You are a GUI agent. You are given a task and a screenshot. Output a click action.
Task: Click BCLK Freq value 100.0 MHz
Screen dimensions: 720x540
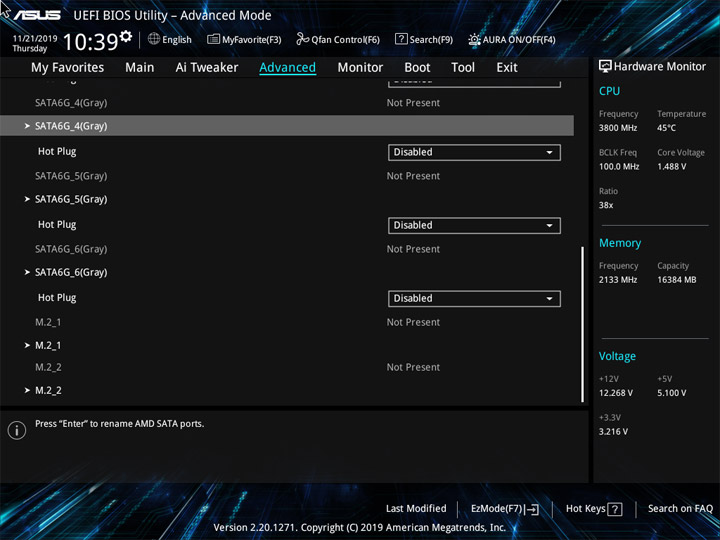tap(619, 166)
